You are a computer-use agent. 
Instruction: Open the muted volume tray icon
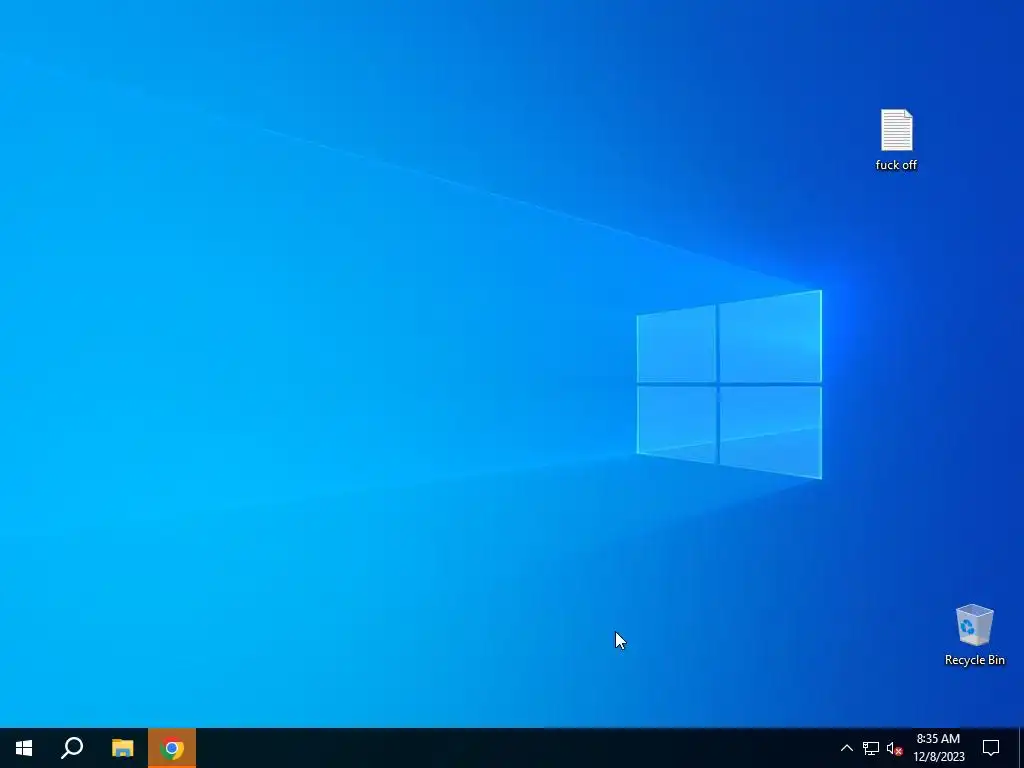click(894, 748)
